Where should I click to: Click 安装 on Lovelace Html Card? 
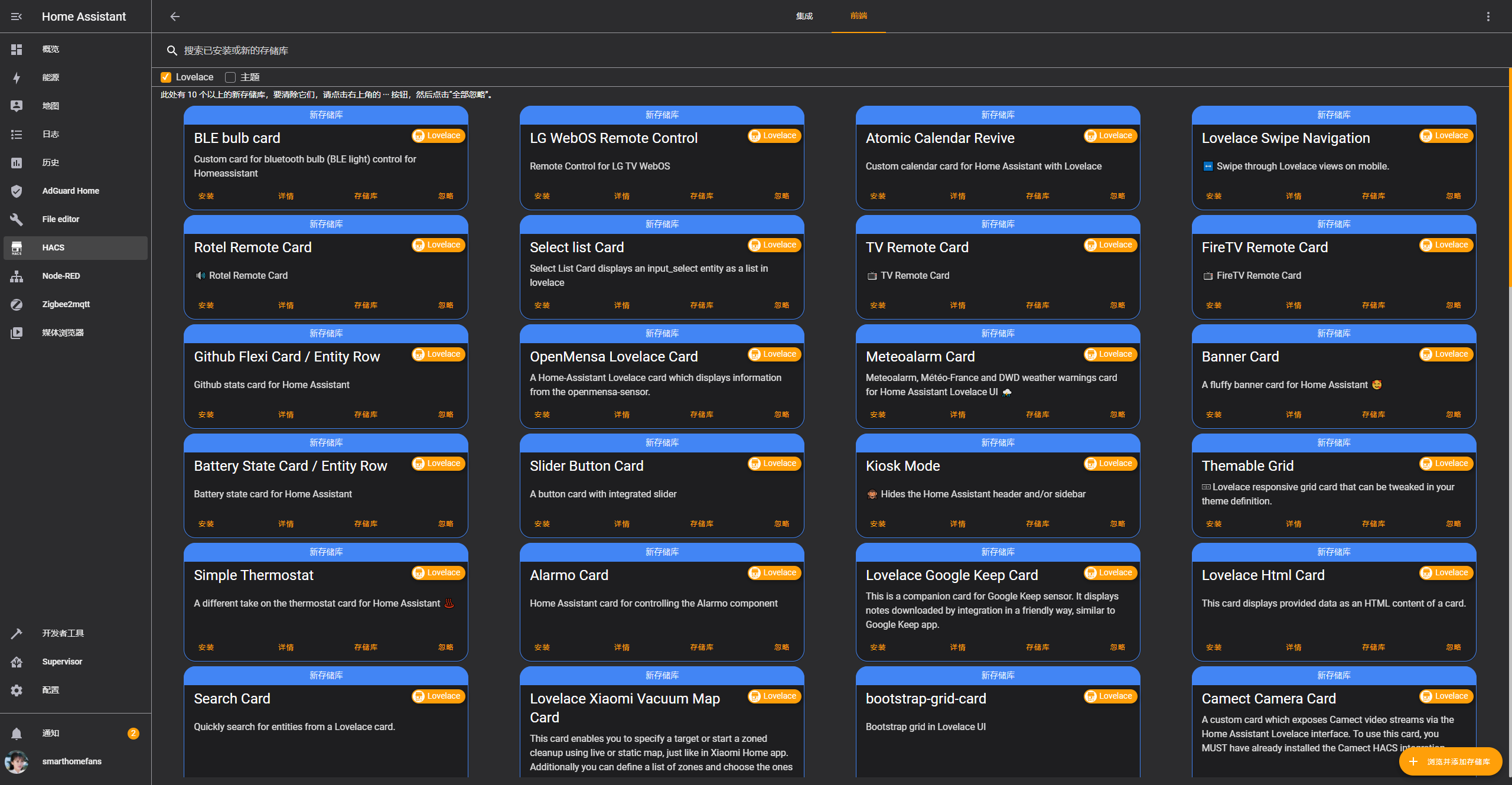coord(1214,647)
